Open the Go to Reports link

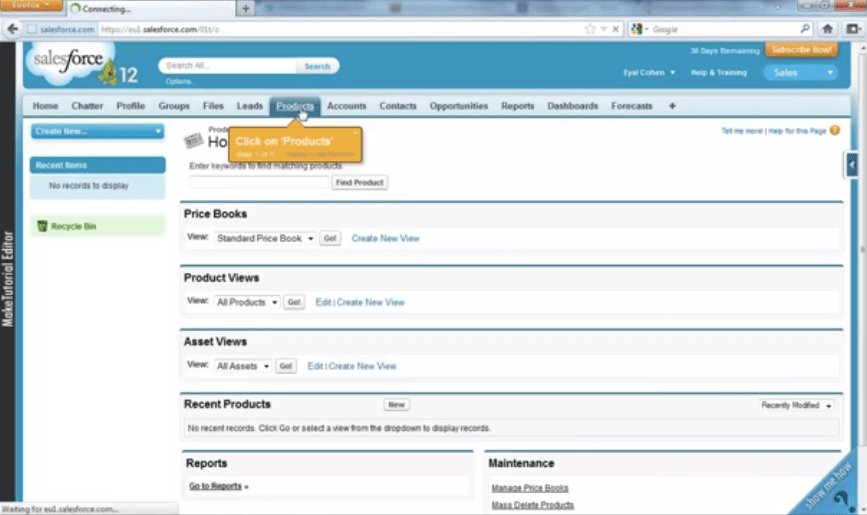tap(215, 486)
